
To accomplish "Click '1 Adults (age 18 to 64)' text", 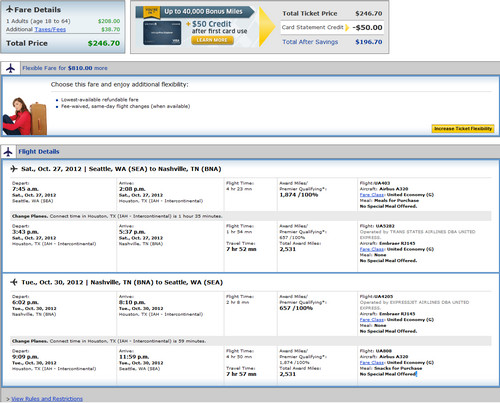I will tap(38, 21).
